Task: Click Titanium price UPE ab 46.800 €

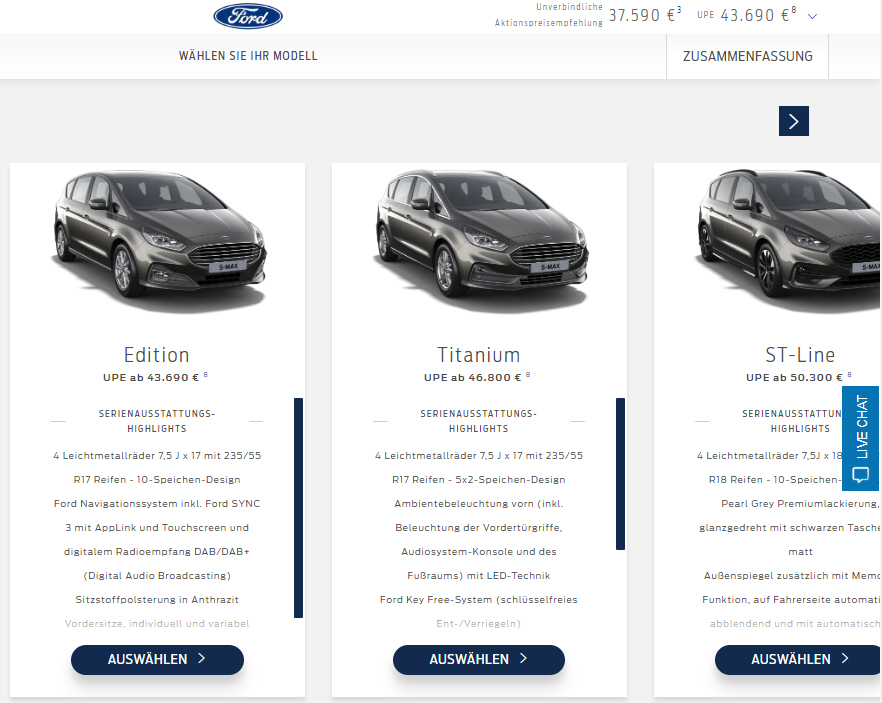Action: click(x=472, y=377)
